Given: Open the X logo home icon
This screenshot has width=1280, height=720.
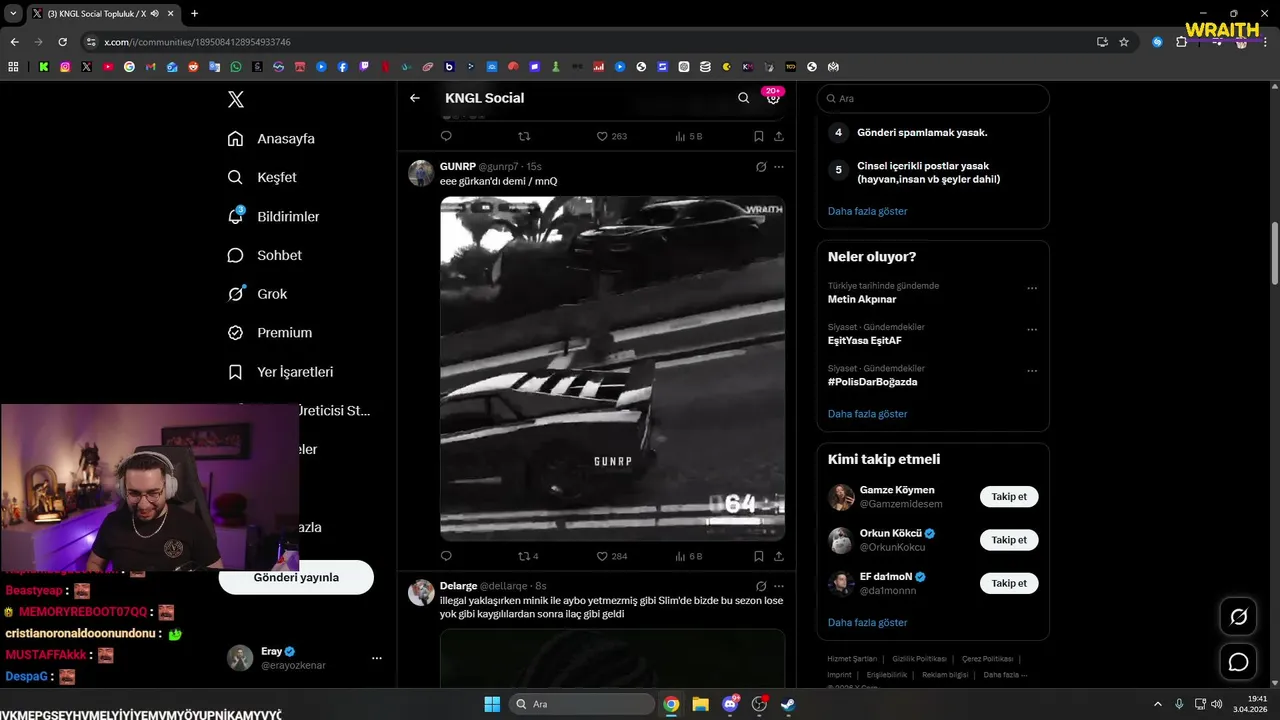Looking at the screenshot, I should (x=235, y=99).
